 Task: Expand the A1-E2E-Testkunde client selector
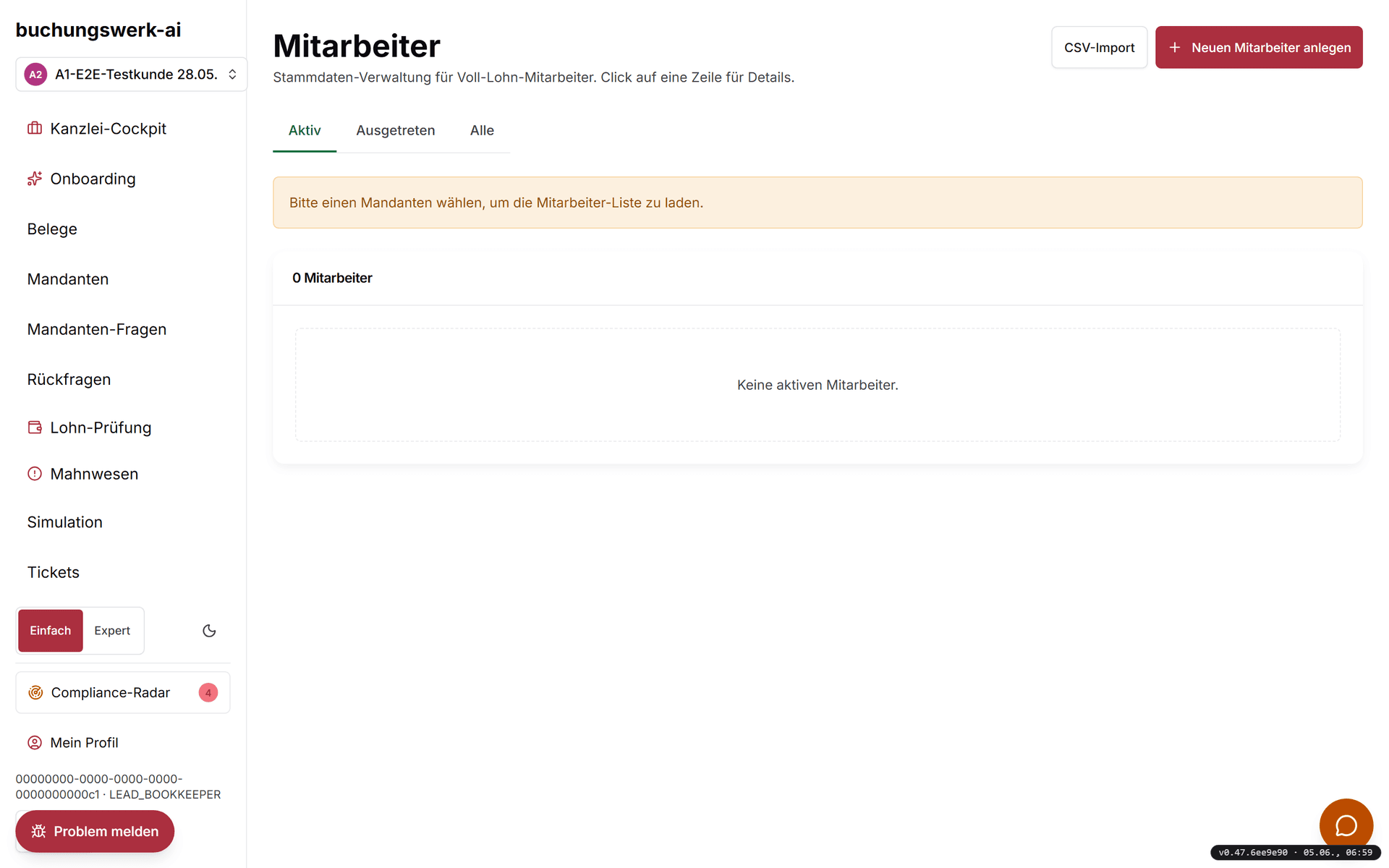[x=131, y=75]
